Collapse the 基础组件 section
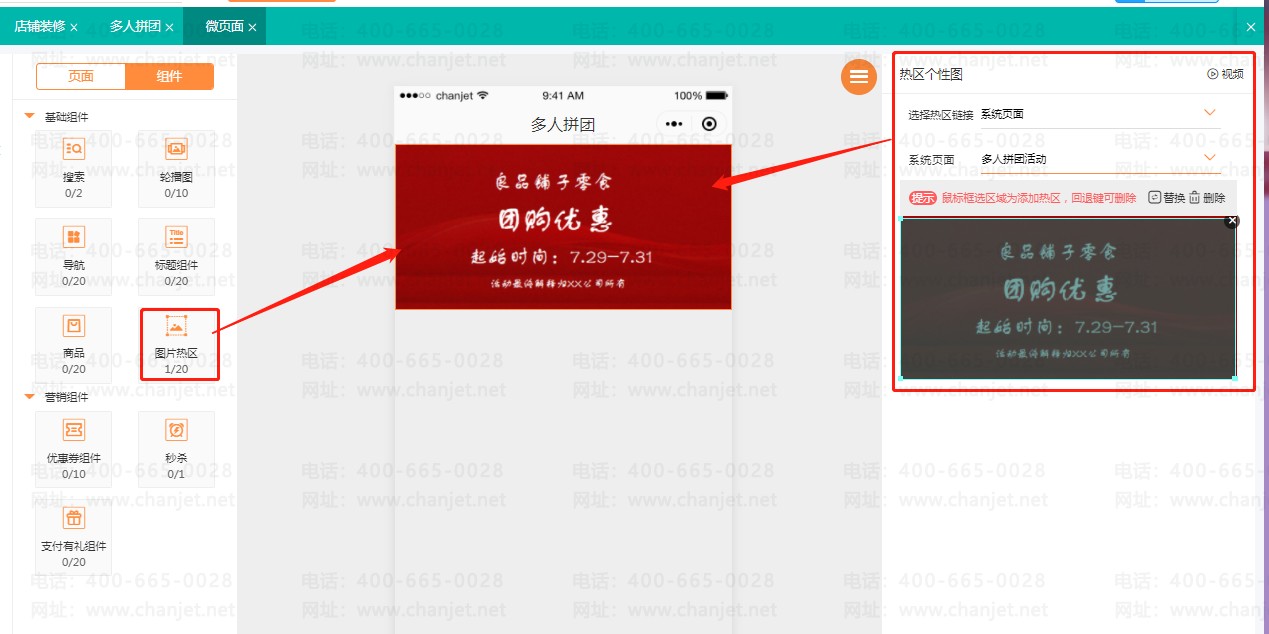Viewport: 1269px width, 634px height. 30,117
